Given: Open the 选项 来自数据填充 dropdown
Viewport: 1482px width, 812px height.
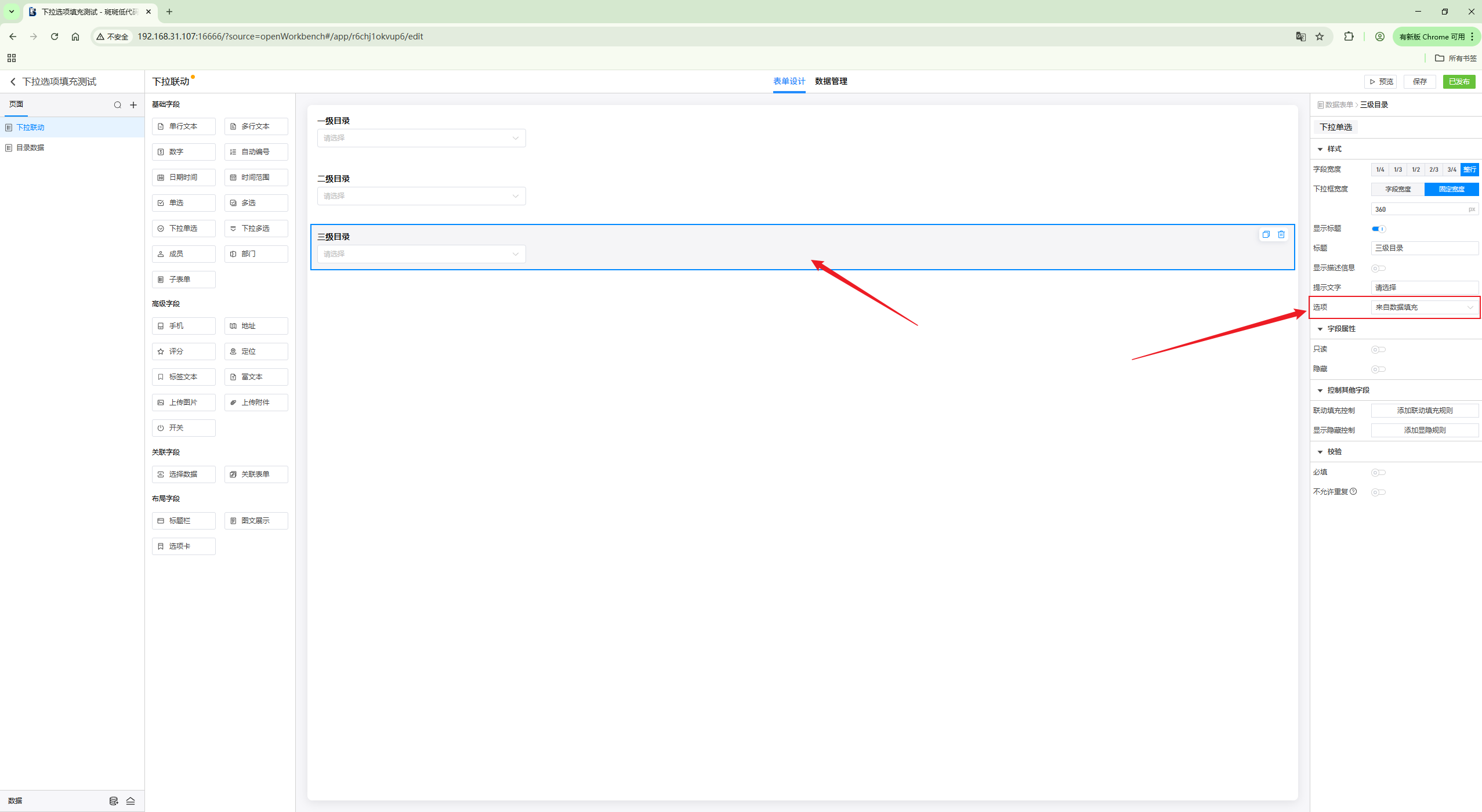Looking at the screenshot, I should click(x=1424, y=307).
